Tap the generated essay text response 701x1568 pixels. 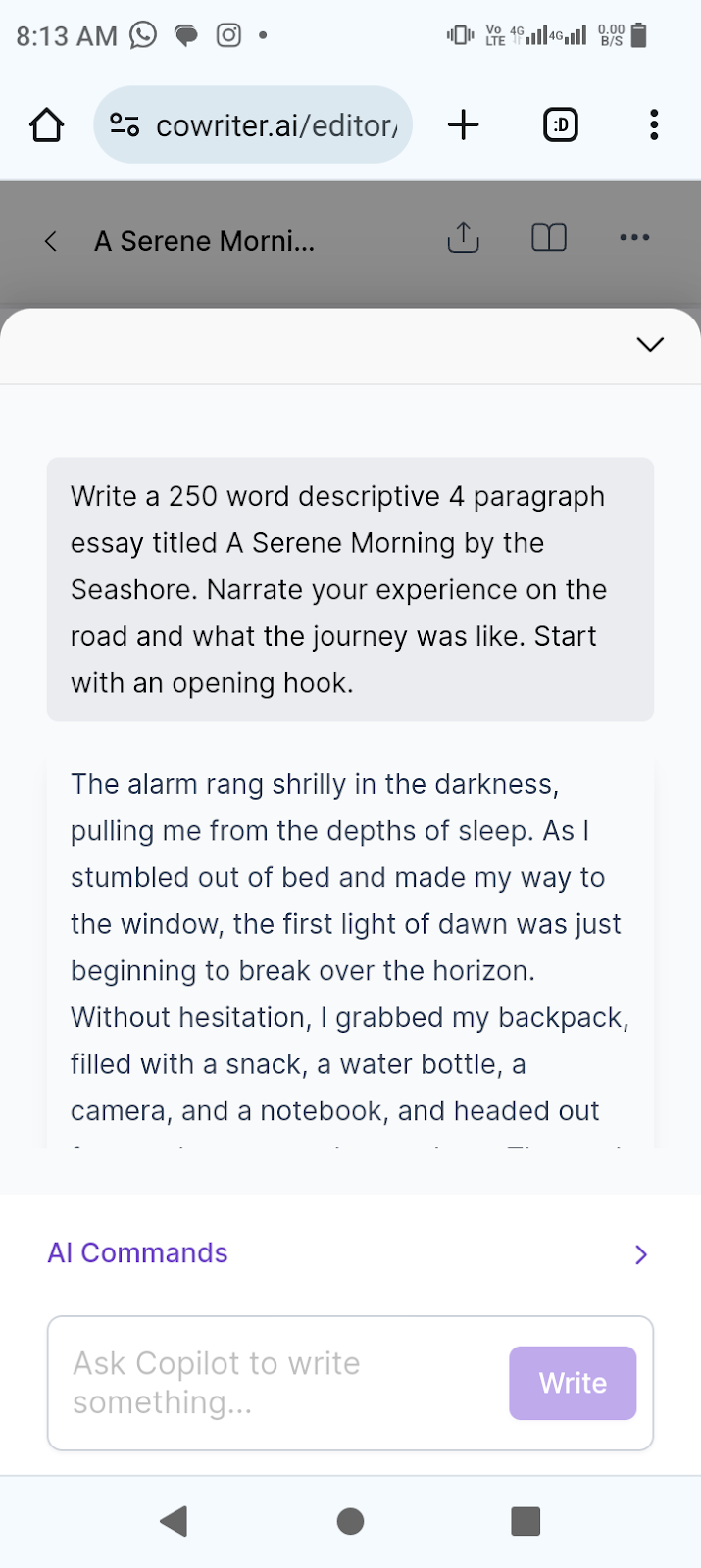(x=350, y=948)
